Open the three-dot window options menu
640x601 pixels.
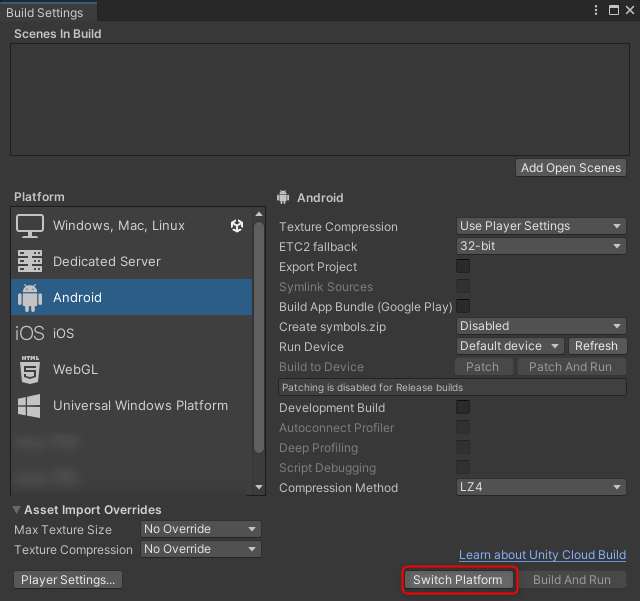click(596, 10)
